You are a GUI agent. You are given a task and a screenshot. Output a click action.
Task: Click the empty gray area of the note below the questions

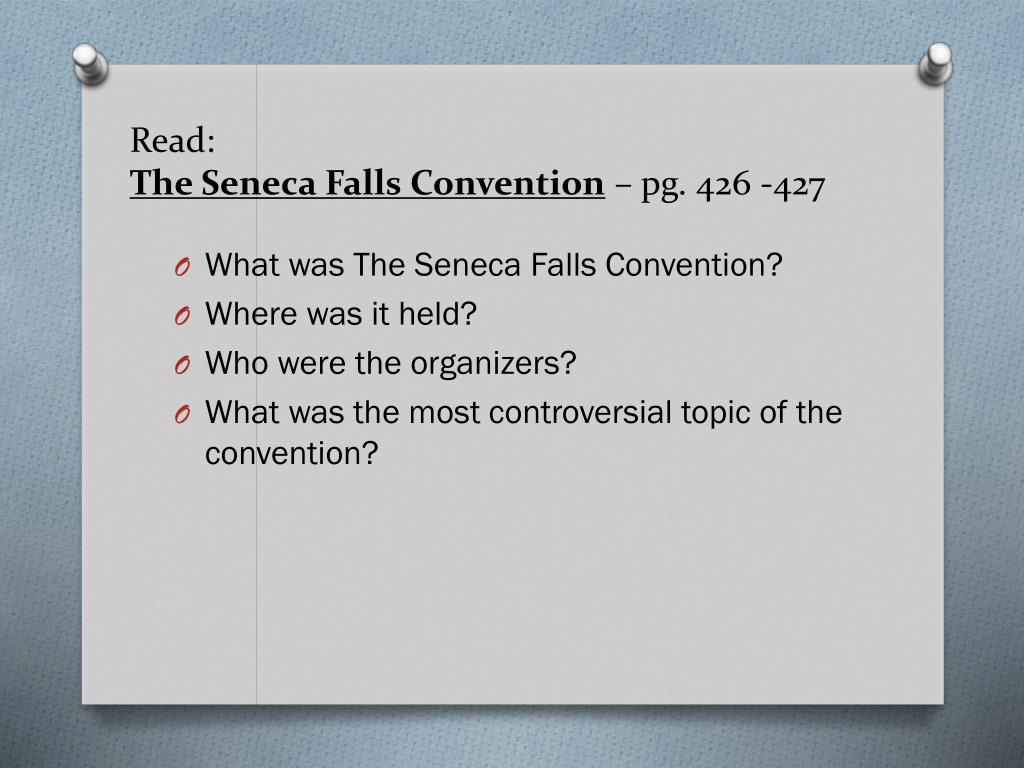pos(588,588)
